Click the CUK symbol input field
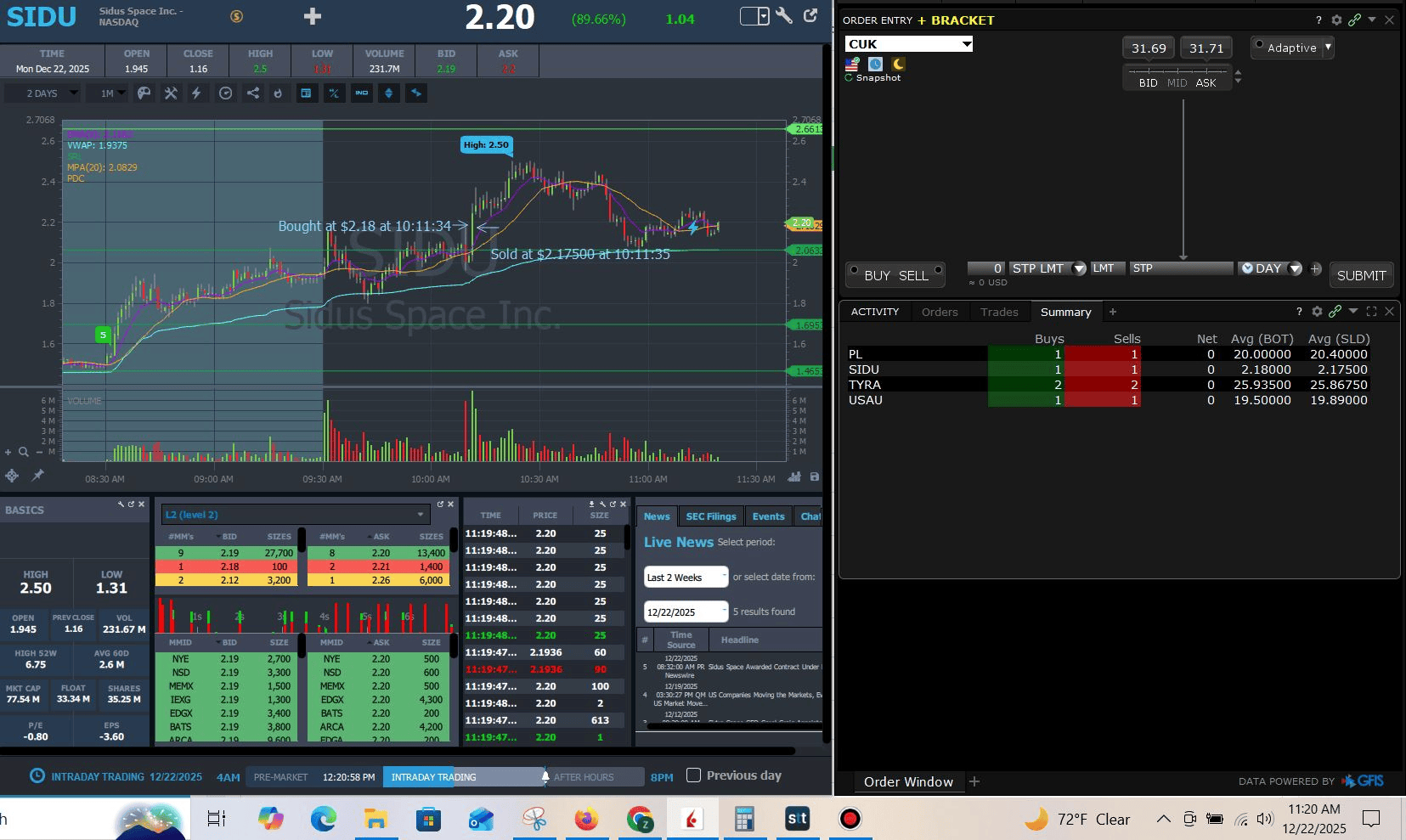This screenshot has width=1406, height=840. tap(902, 44)
